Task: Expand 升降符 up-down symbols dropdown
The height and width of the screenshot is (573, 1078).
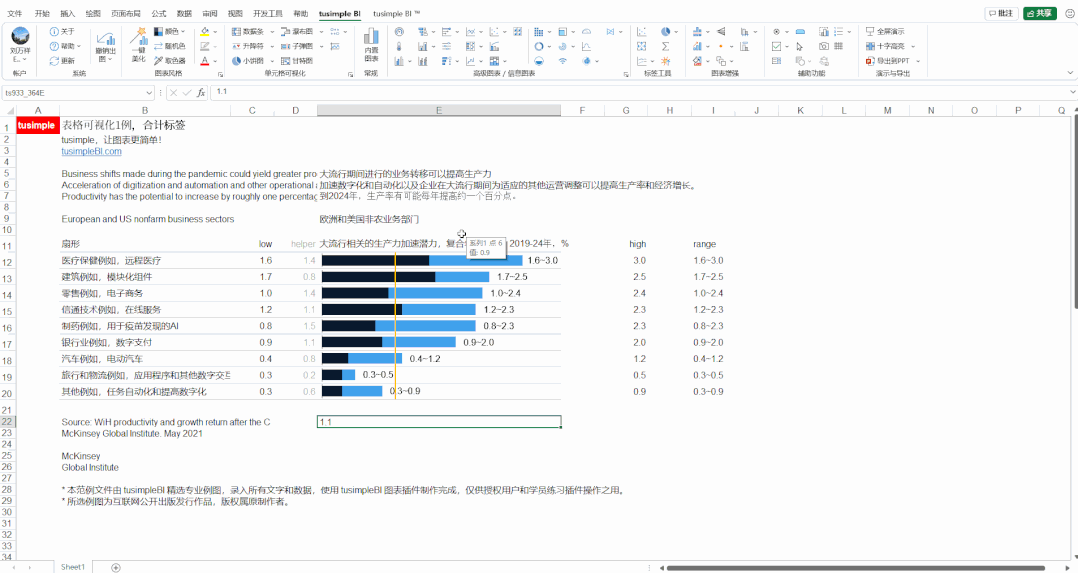Action: click(x=272, y=46)
